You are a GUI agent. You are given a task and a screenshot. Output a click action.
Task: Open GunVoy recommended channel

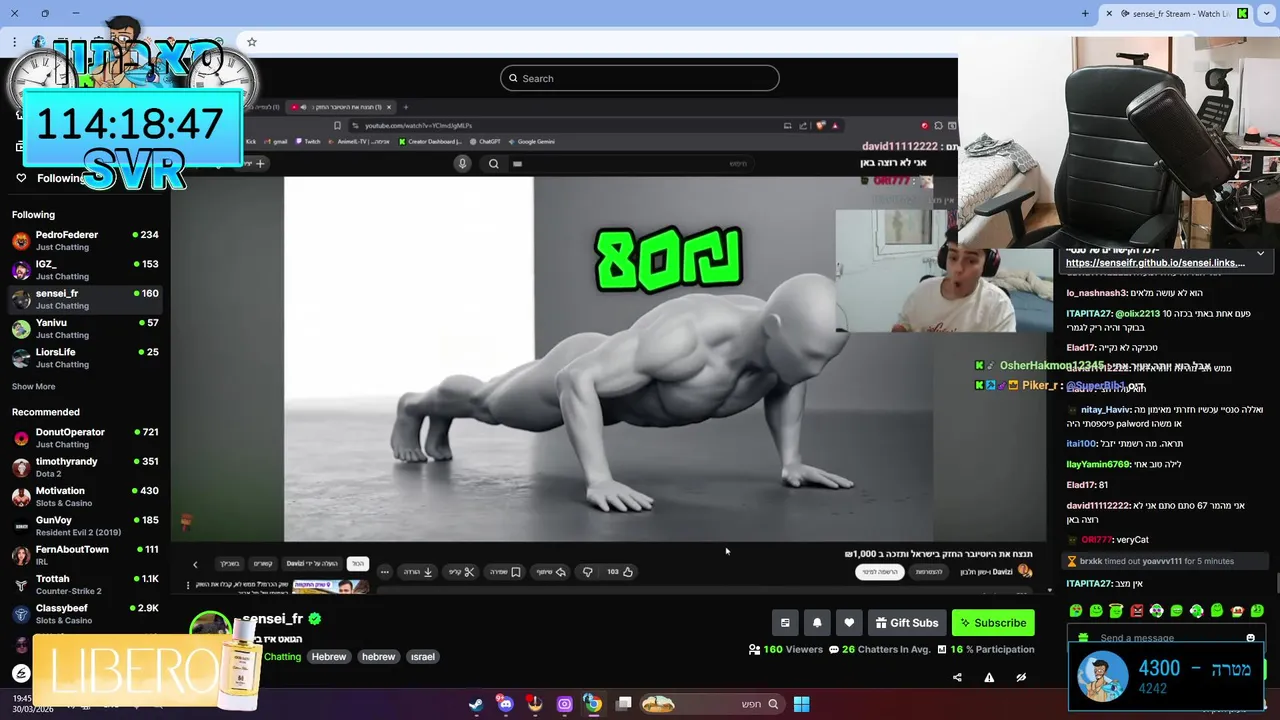click(86, 526)
